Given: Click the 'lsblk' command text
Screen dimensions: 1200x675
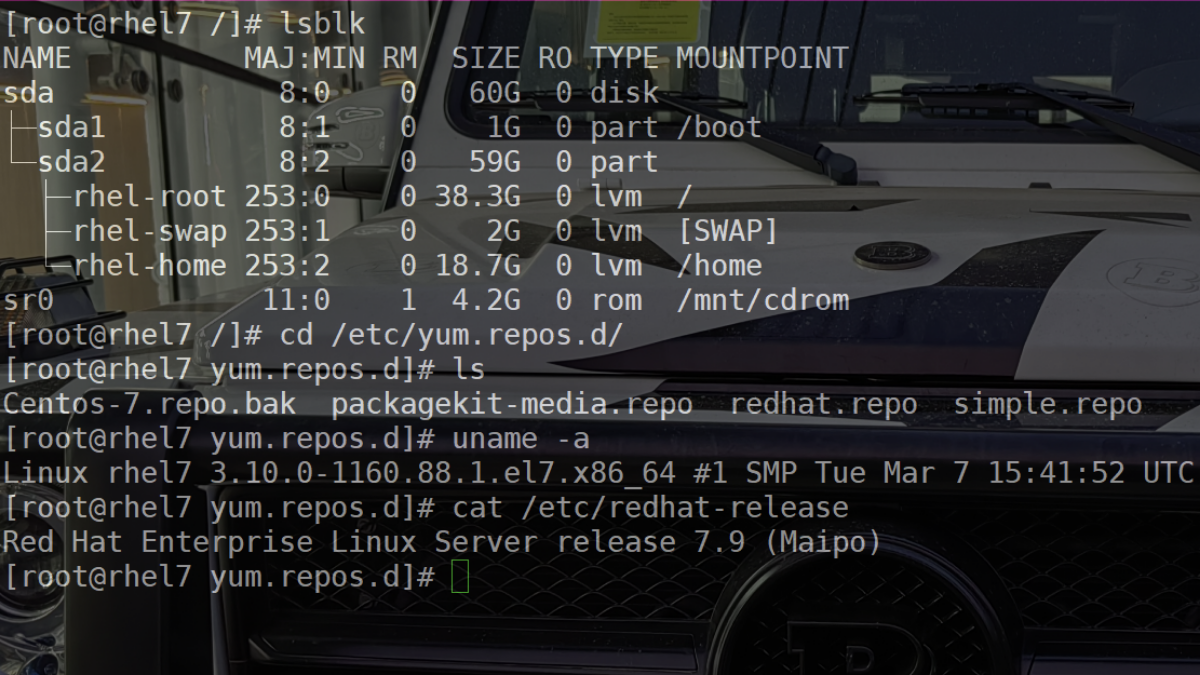Looking at the screenshot, I should click(x=322, y=23).
